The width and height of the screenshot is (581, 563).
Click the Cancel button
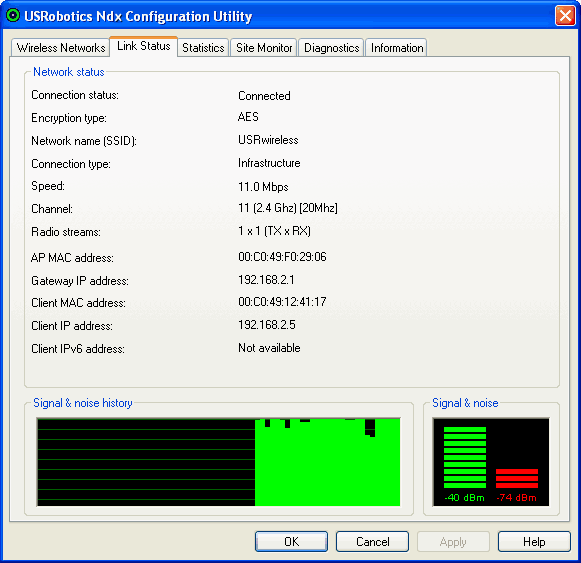click(x=372, y=542)
